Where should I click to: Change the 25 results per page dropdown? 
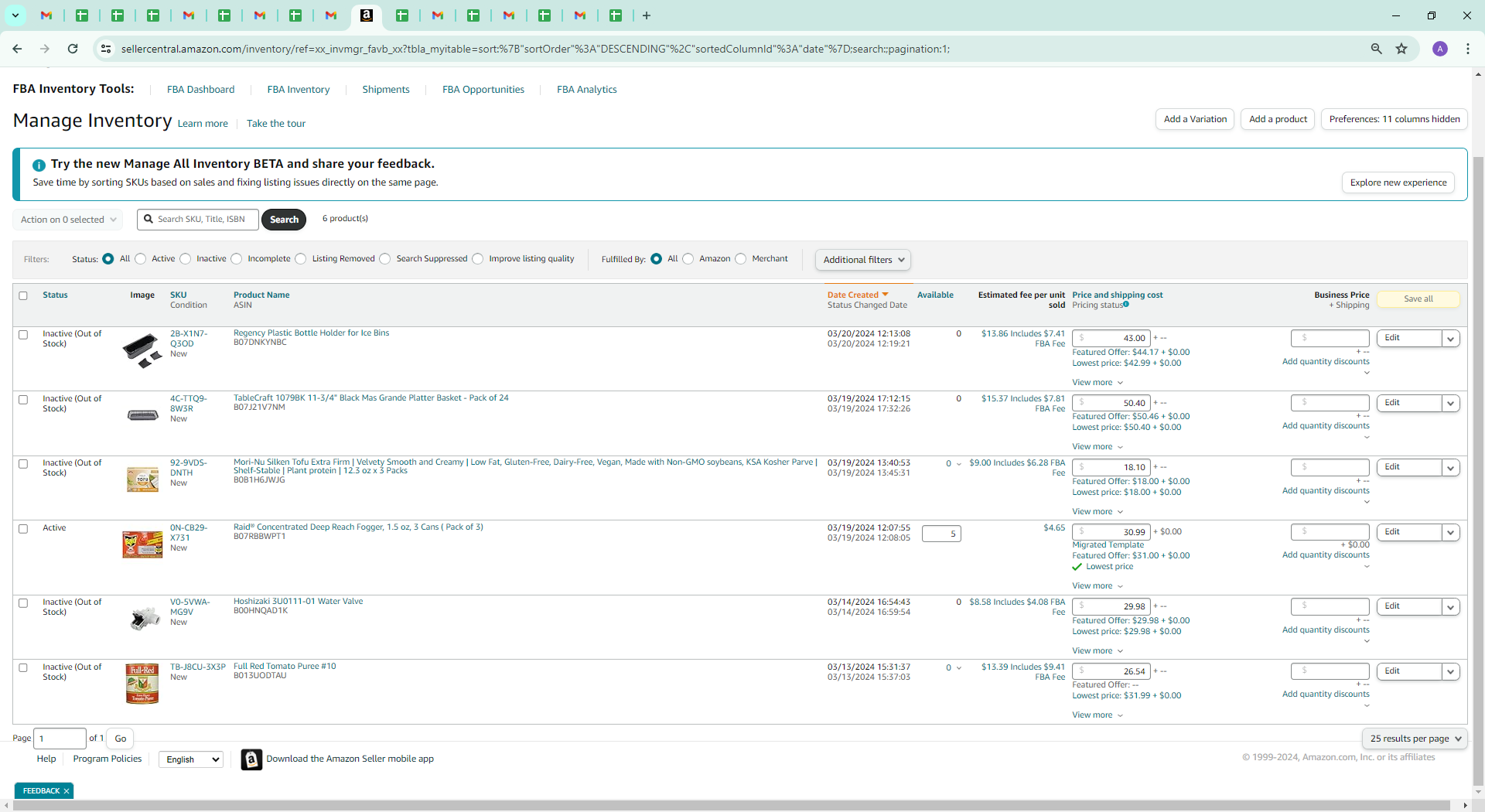pyautogui.click(x=1415, y=739)
